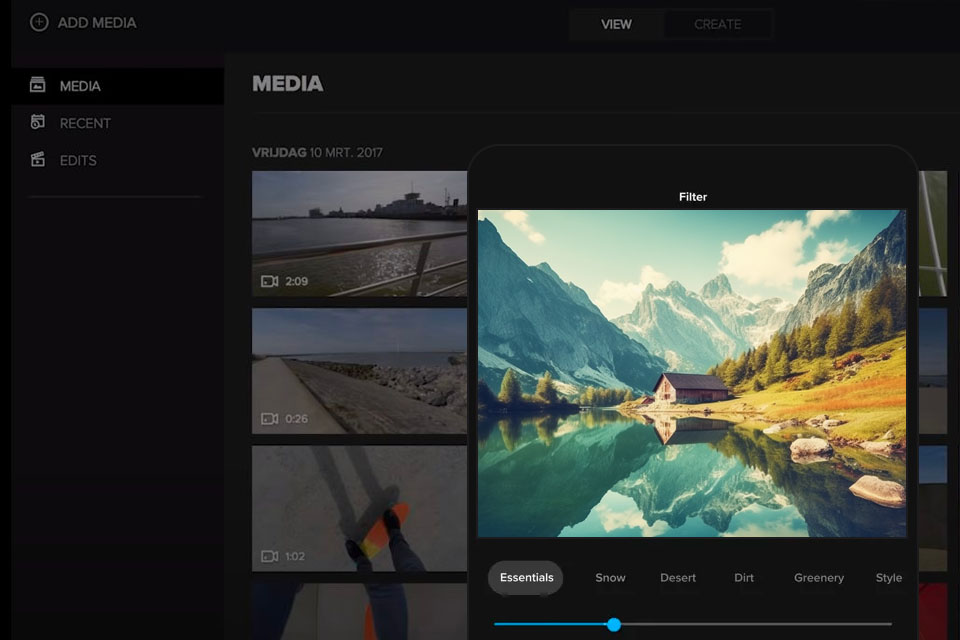
Task: Click the Edits clapperboard icon
Action: click(38, 160)
